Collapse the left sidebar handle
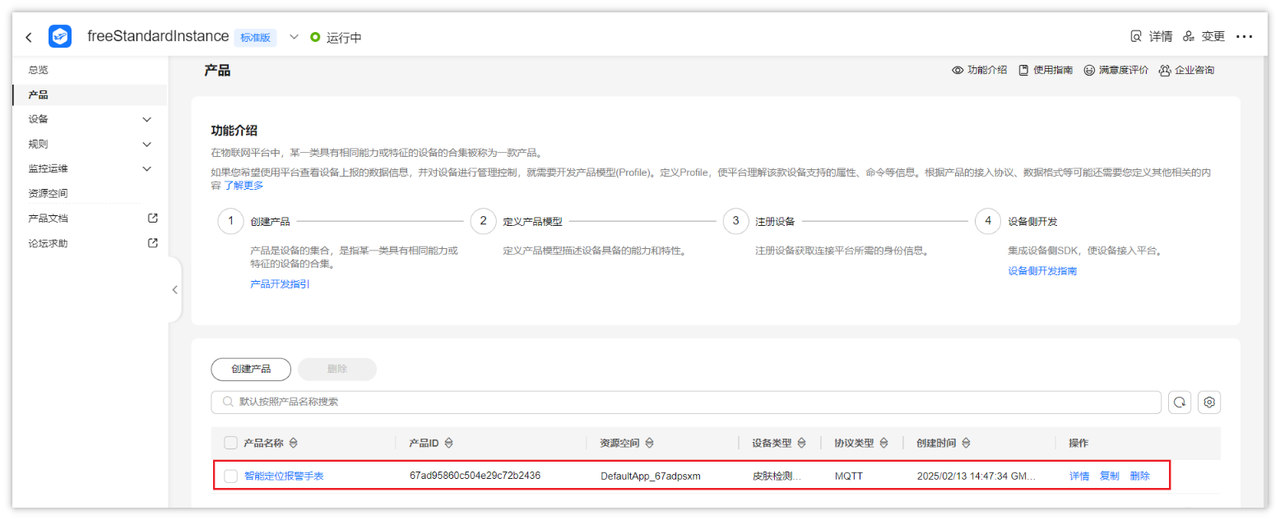This screenshot has width=1280, height=520. tap(175, 290)
